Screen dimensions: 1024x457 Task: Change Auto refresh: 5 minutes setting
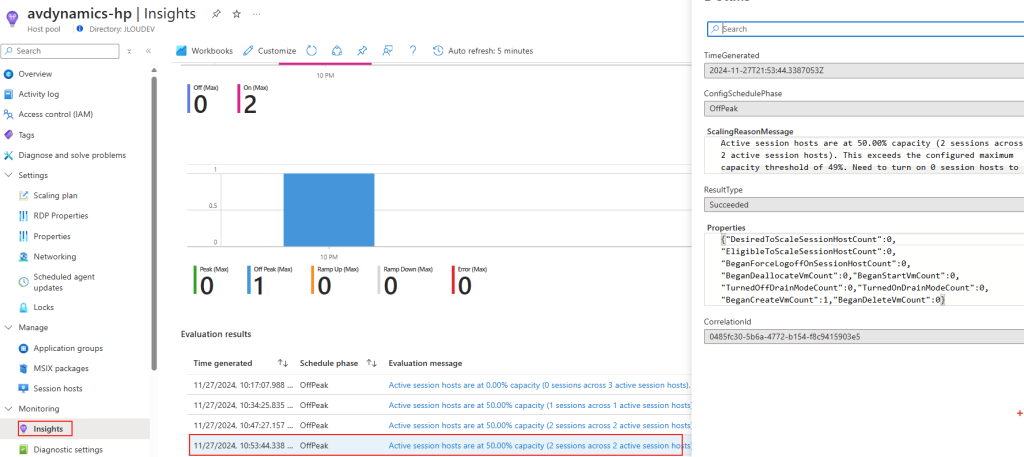pos(483,51)
